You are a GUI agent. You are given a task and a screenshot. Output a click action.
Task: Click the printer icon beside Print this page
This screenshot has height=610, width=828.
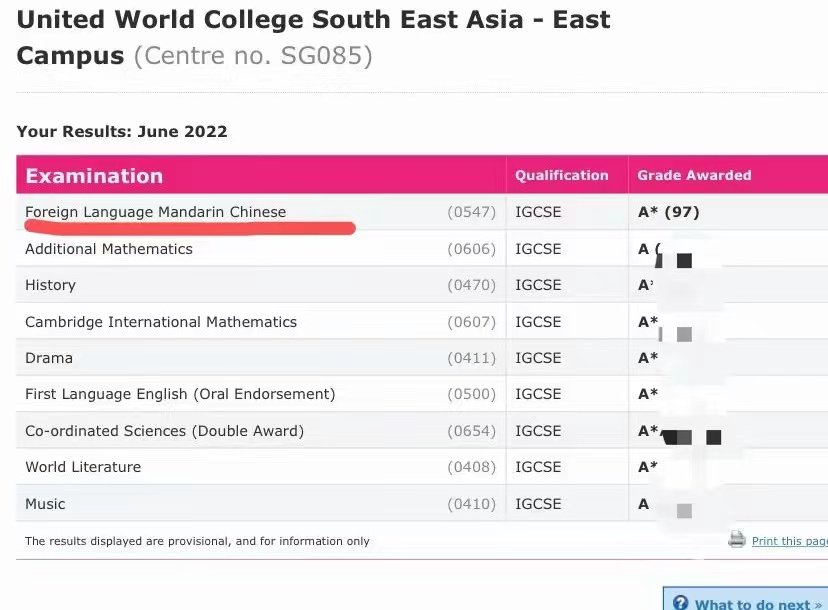point(737,540)
